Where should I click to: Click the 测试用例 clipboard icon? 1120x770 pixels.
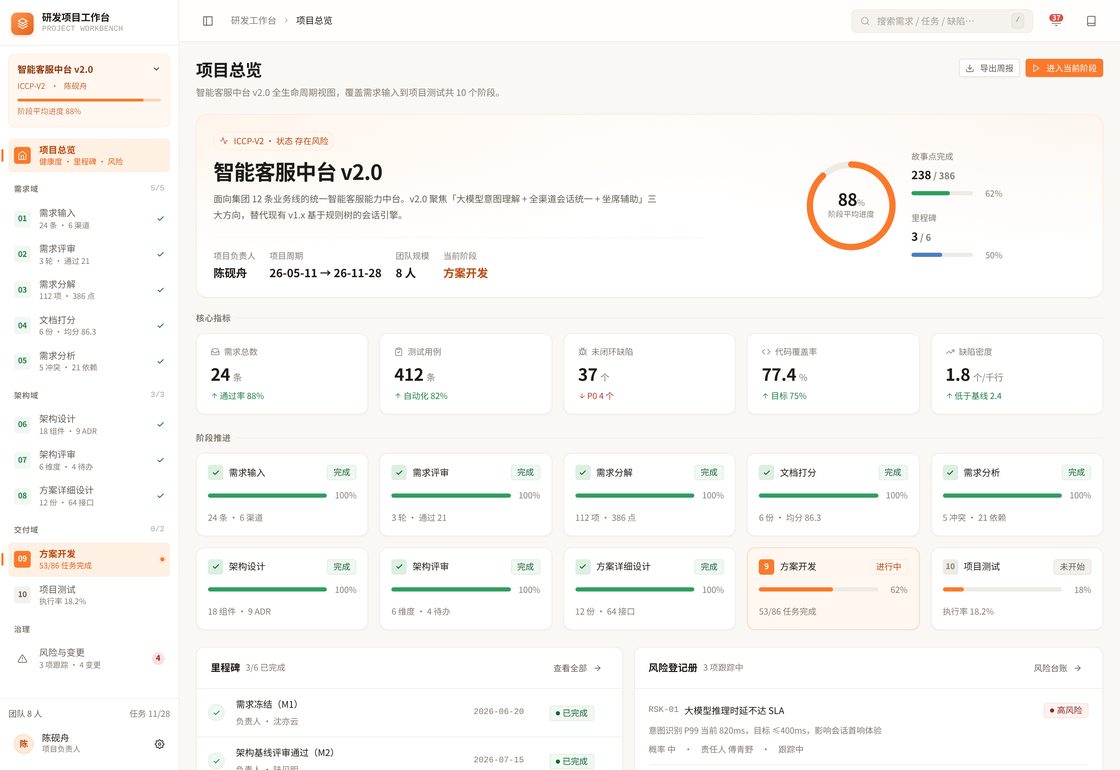399,351
